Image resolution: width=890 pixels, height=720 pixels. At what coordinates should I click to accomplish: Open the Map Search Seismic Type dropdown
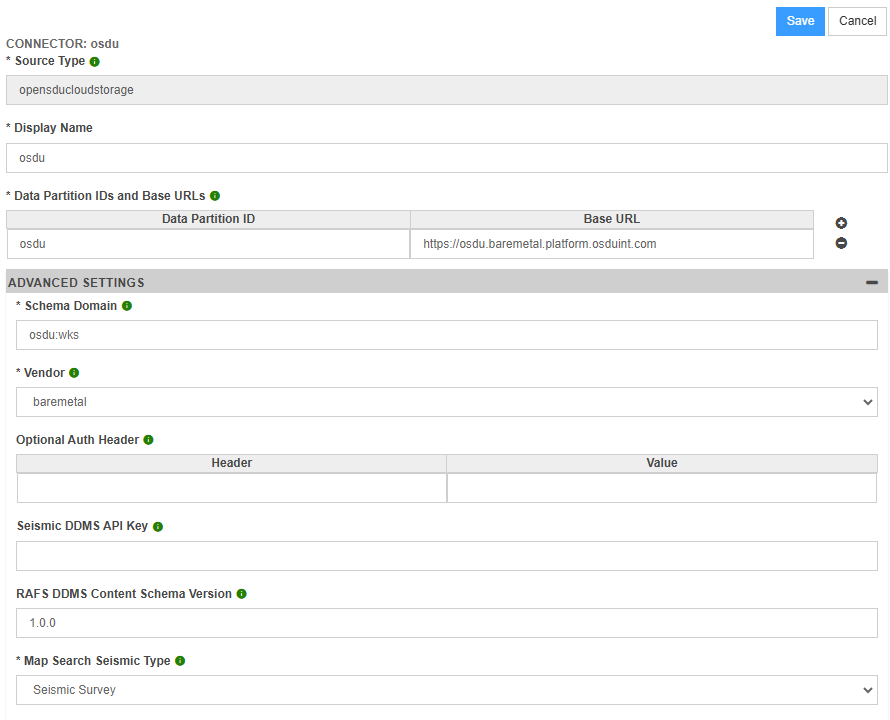point(446,690)
